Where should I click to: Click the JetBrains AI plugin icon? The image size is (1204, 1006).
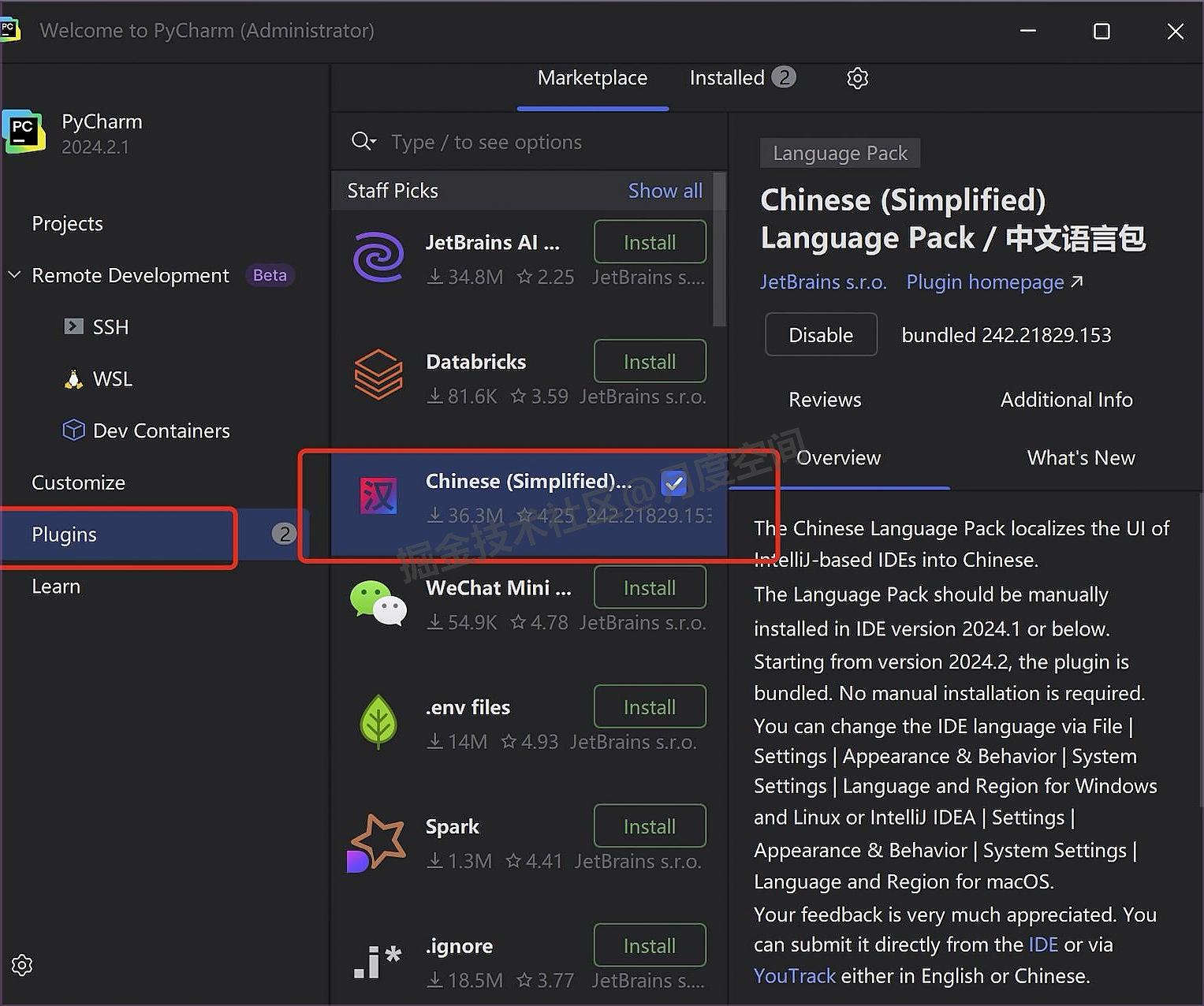point(378,257)
